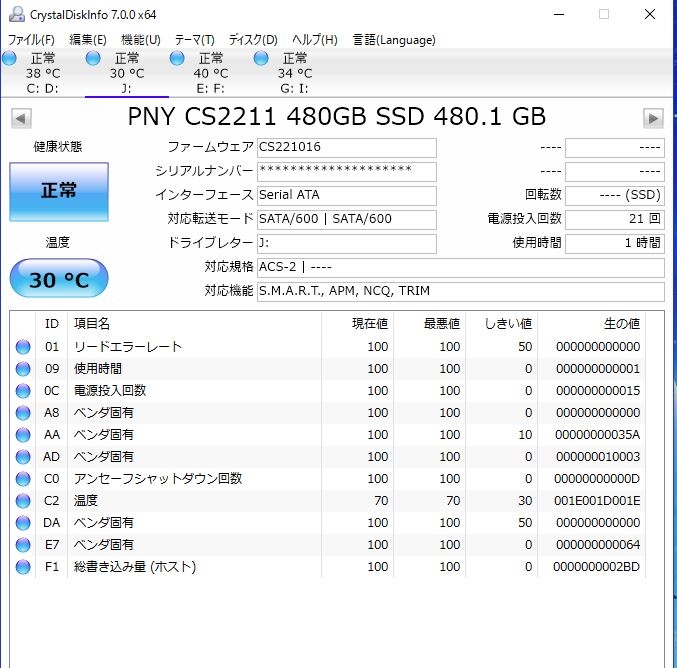Click the Serial ATA interface field
Viewport: 677px width, 668px height.
point(347,196)
